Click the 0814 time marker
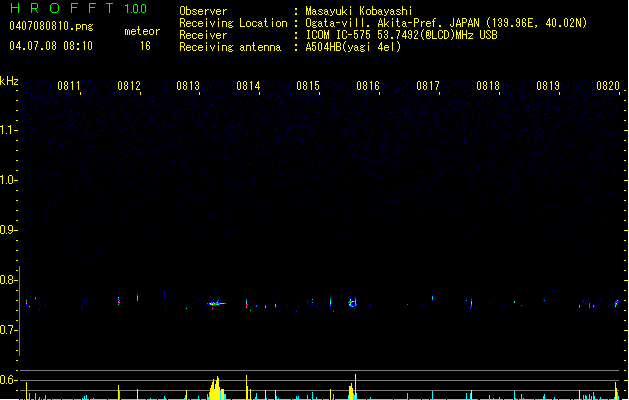Viewport: 629px width, 400px height. 248,85
